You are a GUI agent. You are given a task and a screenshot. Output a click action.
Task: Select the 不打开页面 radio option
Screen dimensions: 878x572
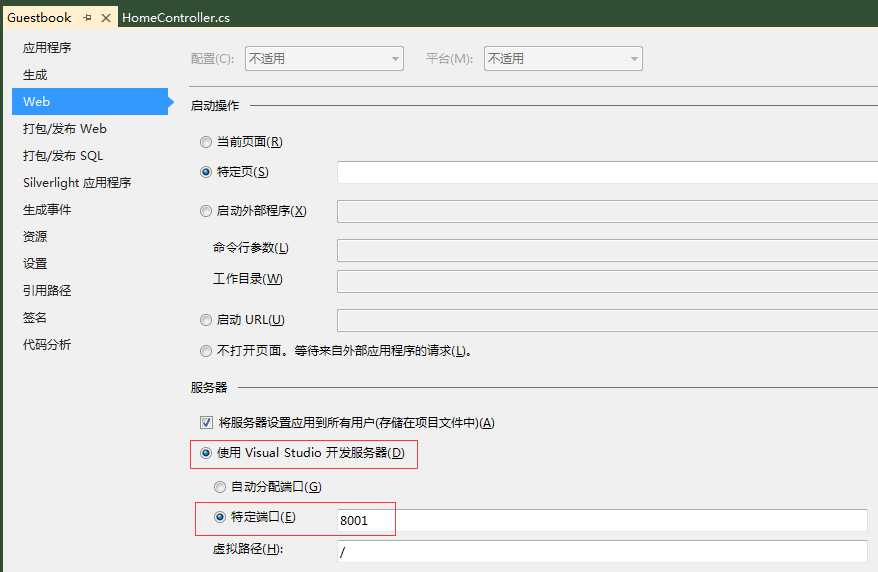(206, 351)
